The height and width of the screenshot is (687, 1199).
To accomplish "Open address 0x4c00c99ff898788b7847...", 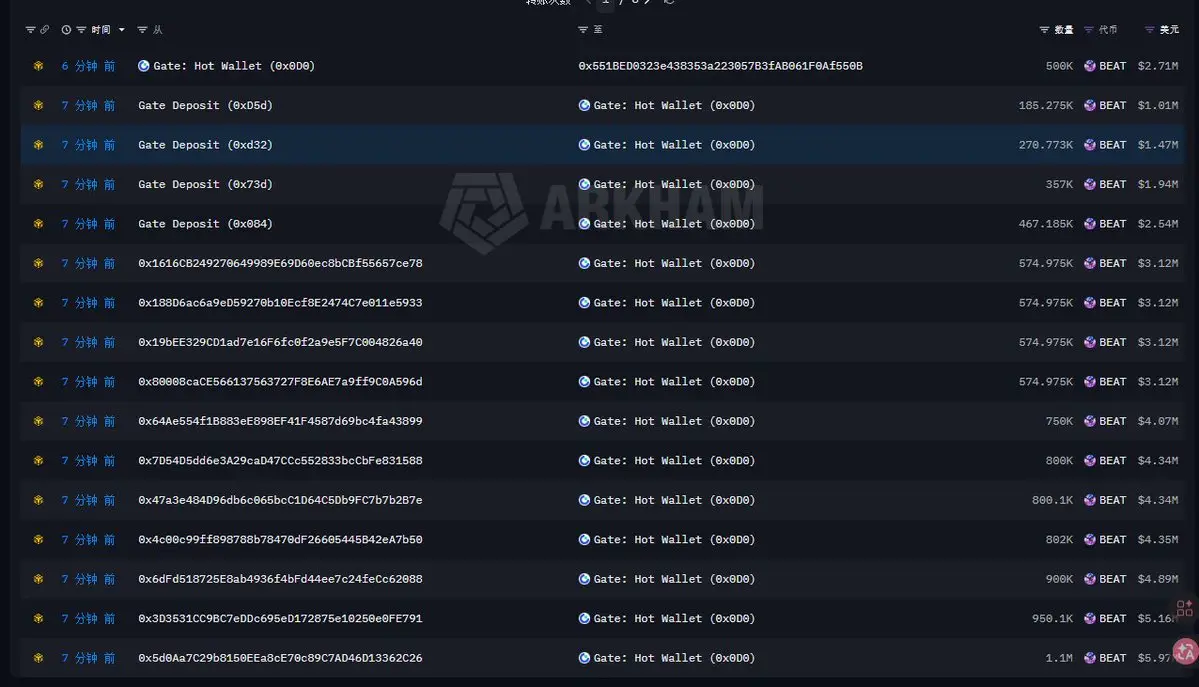I will click(x=280, y=539).
